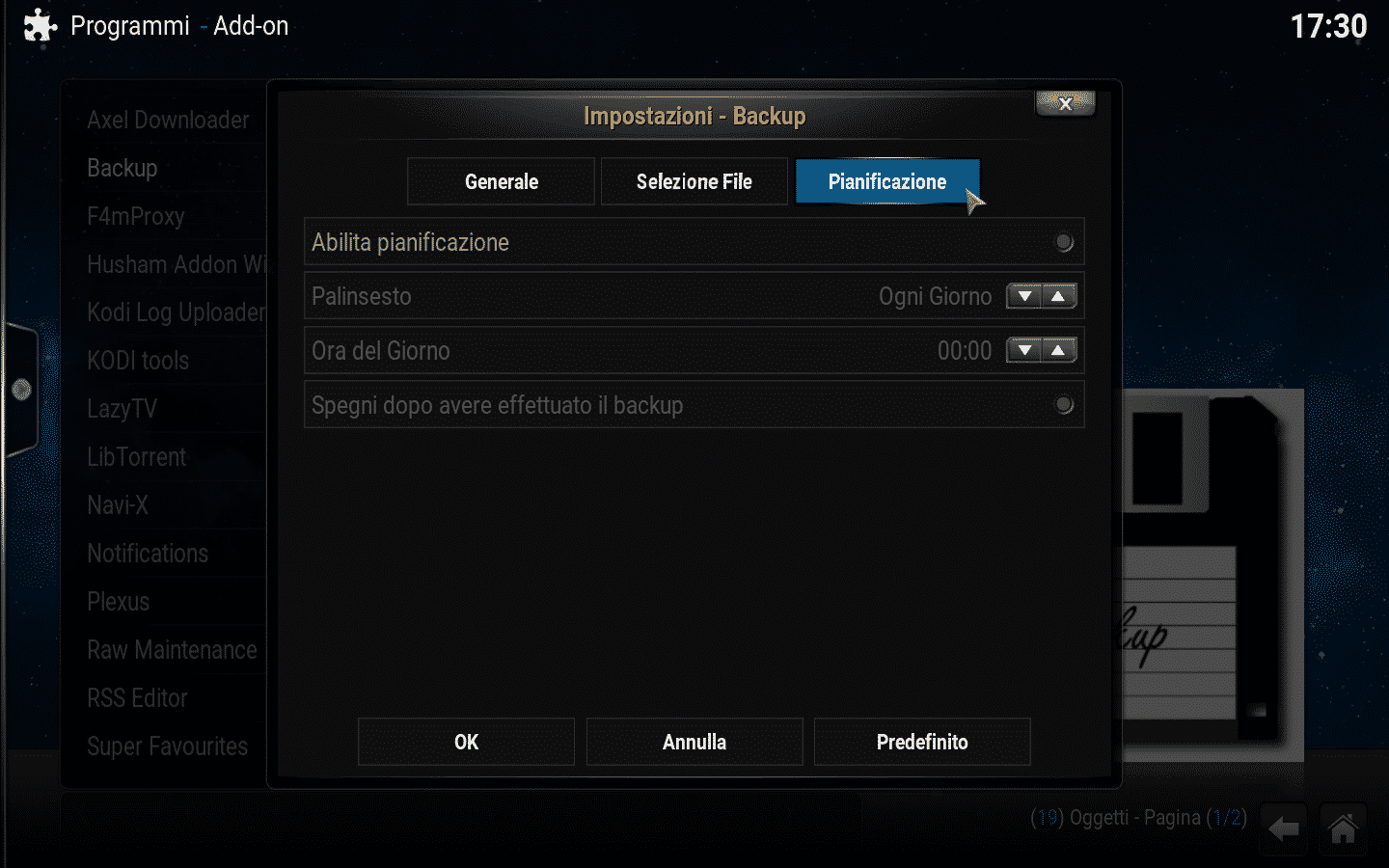Select KODI tools add-on

click(x=138, y=361)
